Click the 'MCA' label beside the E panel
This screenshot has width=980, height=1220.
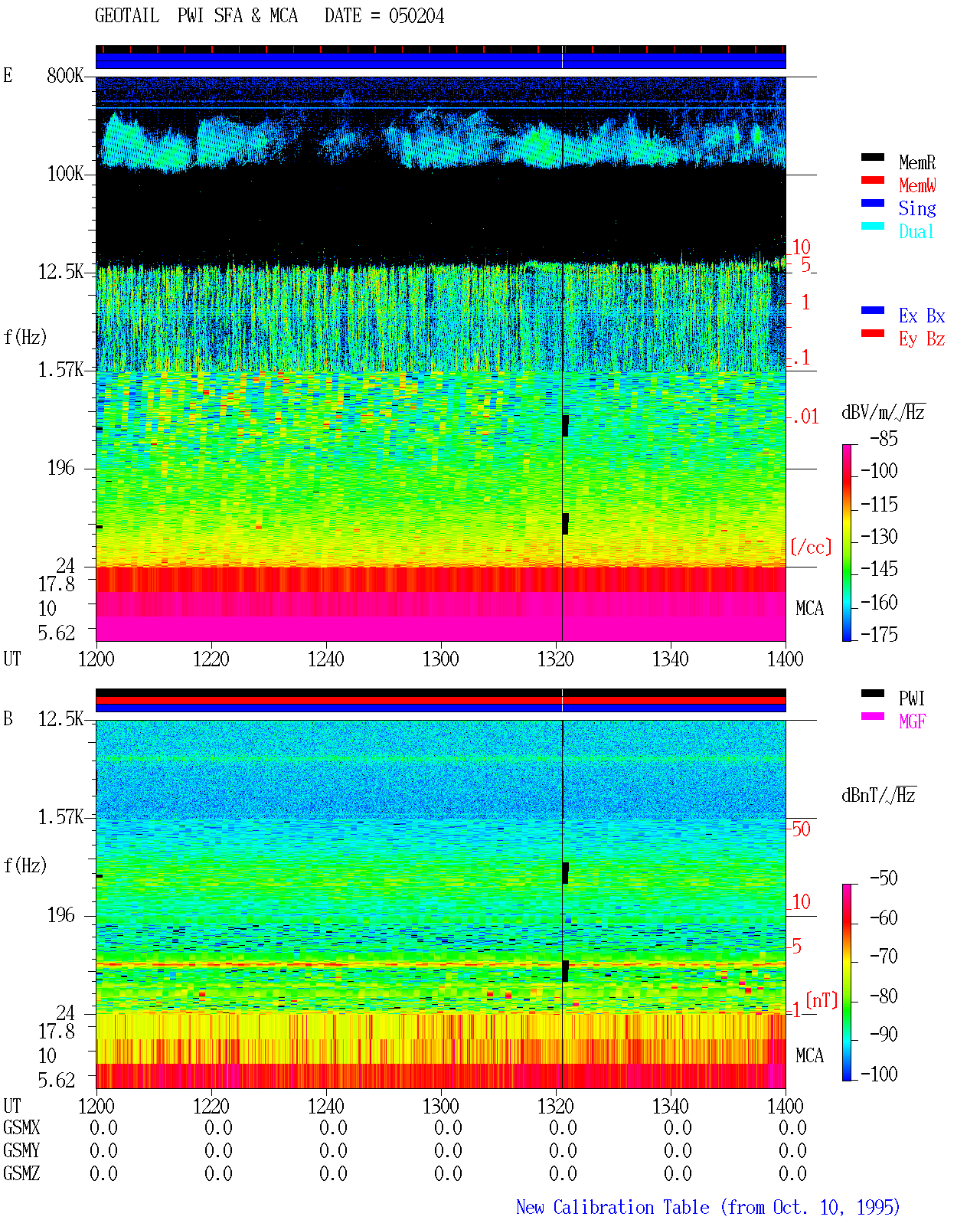coord(809,609)
